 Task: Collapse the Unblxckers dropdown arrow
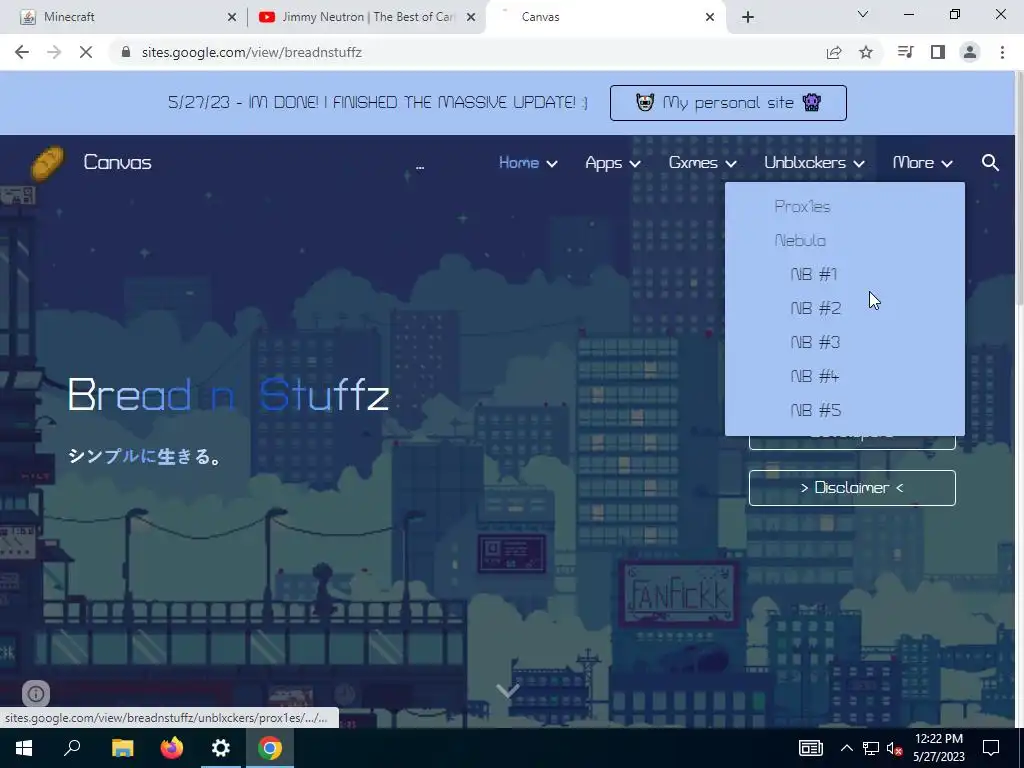click(x=859, y=164)
